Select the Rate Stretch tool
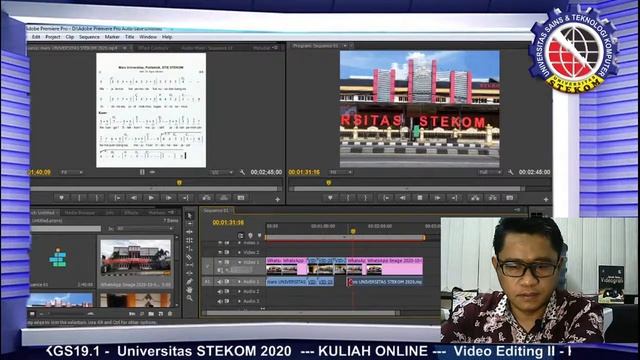 [189, 249]
